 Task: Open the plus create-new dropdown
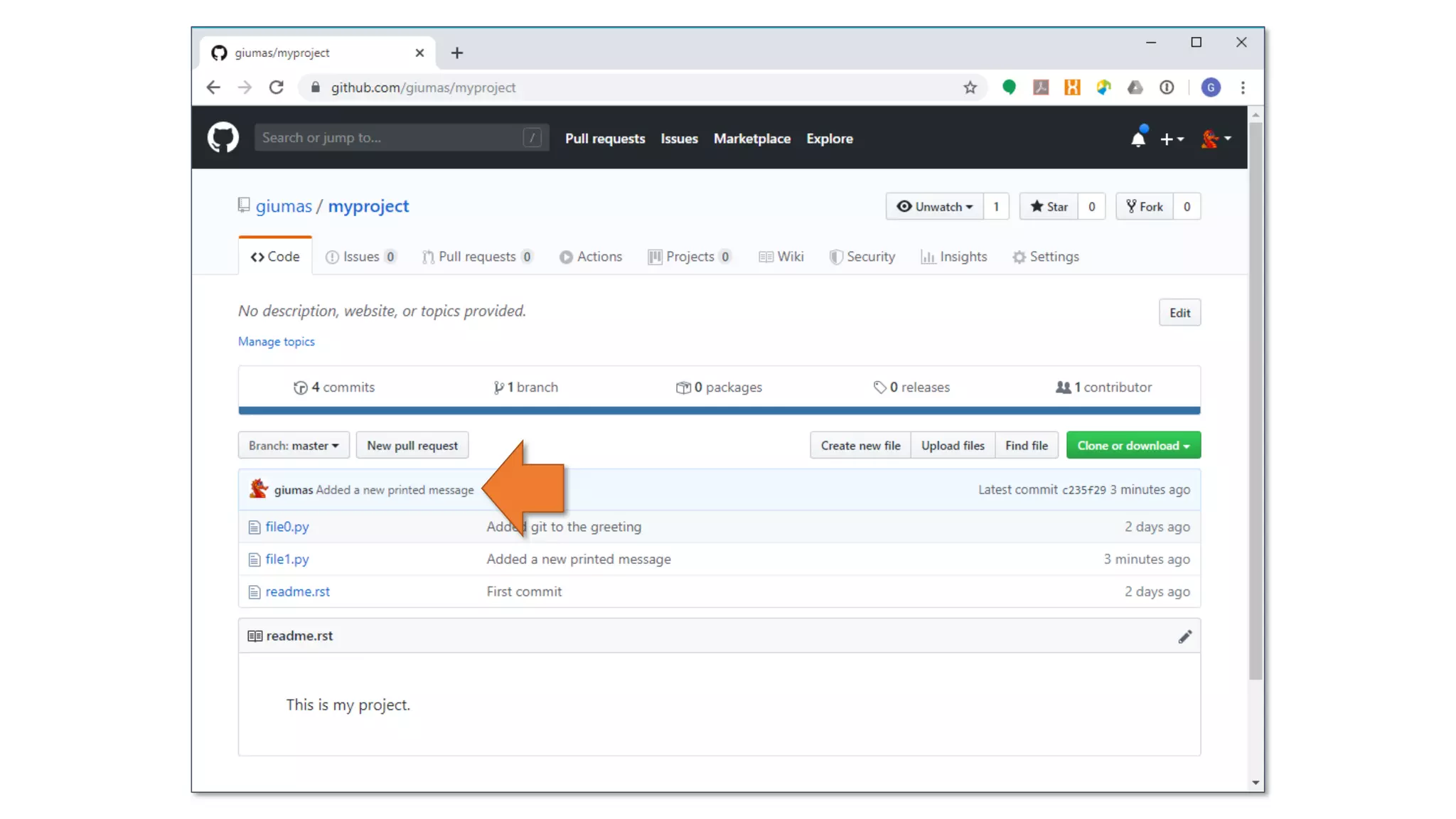1171,139
